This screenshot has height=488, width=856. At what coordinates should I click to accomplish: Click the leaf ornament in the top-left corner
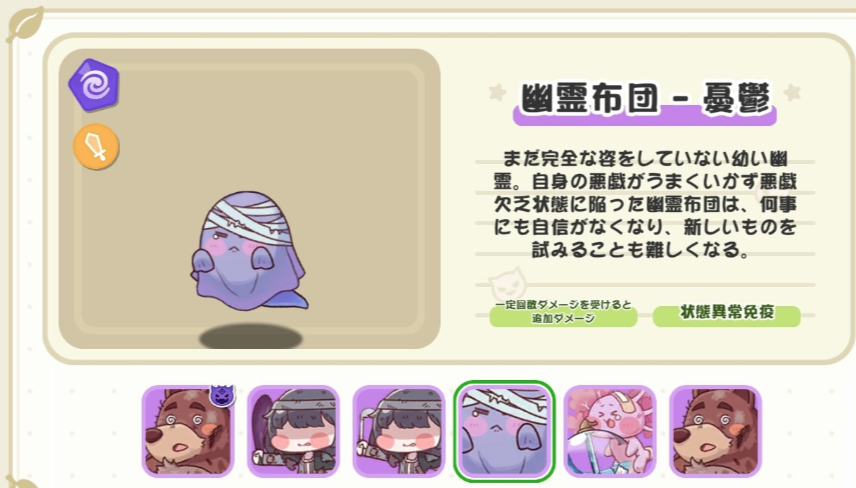tap(25, 23)
